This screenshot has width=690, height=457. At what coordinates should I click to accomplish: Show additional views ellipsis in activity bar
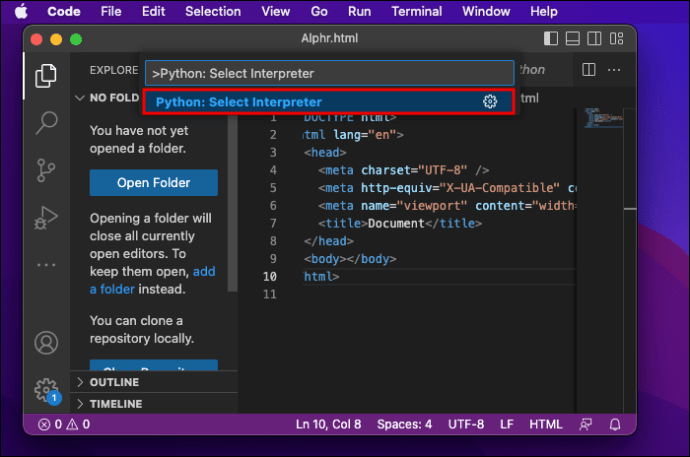pos(46,265)
